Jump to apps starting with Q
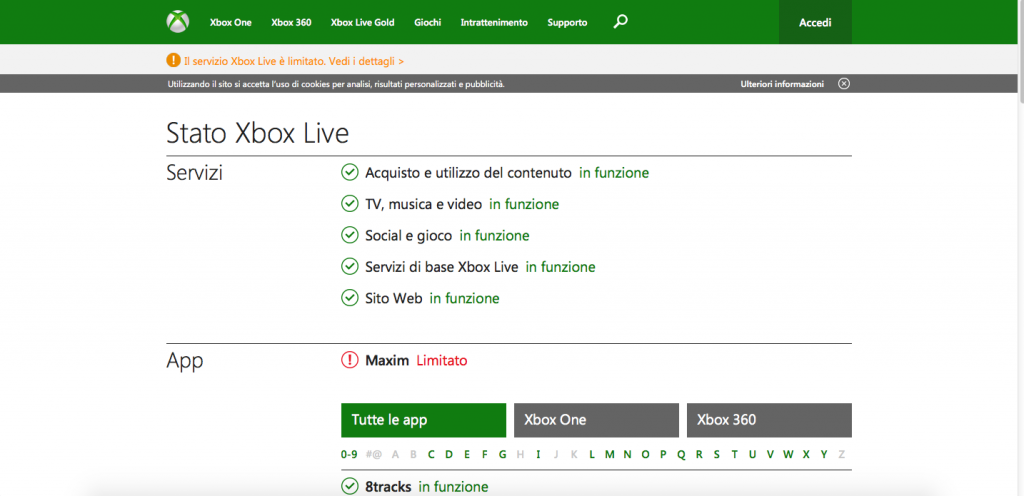This screenshot has width=1024, height=496. point(681,455)
